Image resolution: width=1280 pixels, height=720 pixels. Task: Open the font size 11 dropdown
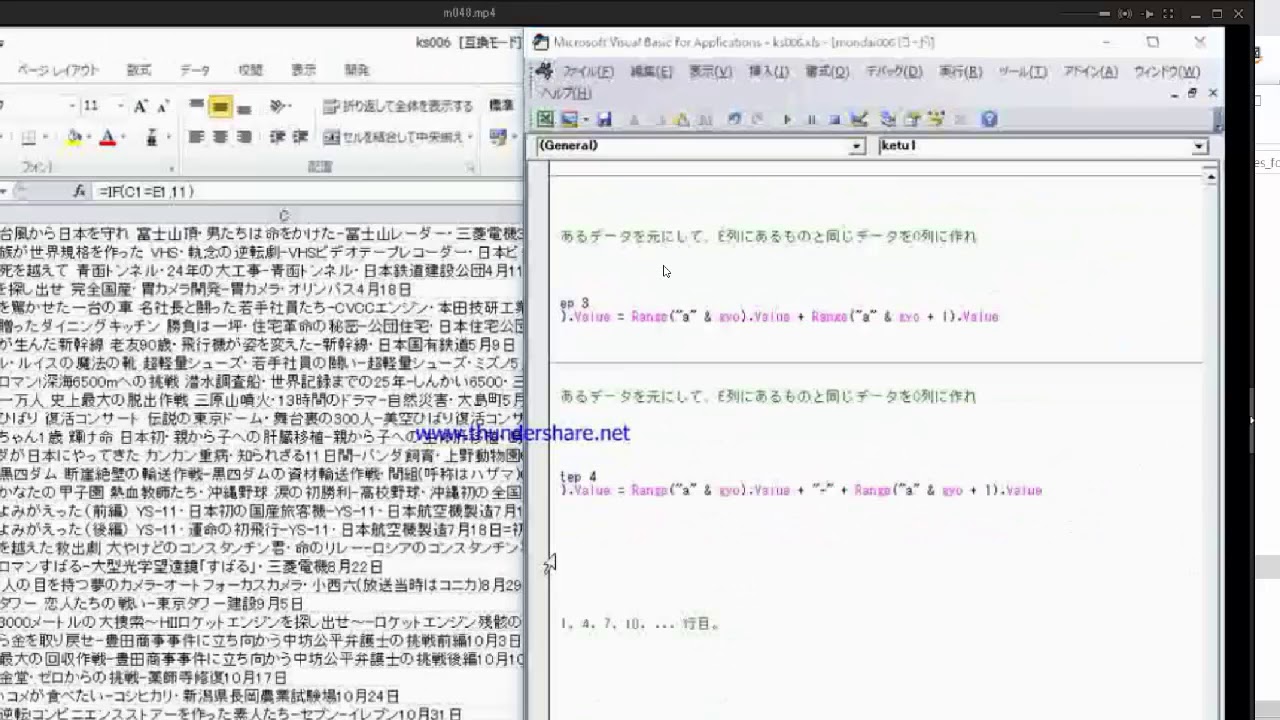120,106
